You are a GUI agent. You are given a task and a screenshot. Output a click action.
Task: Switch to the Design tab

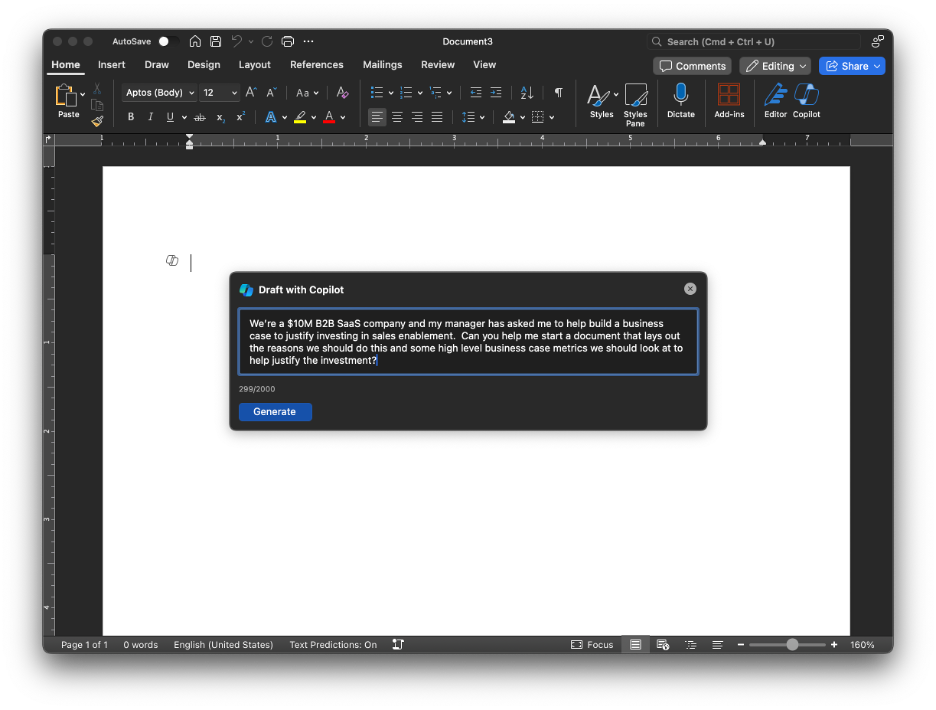pyautogui.click(x=204, y=64)
